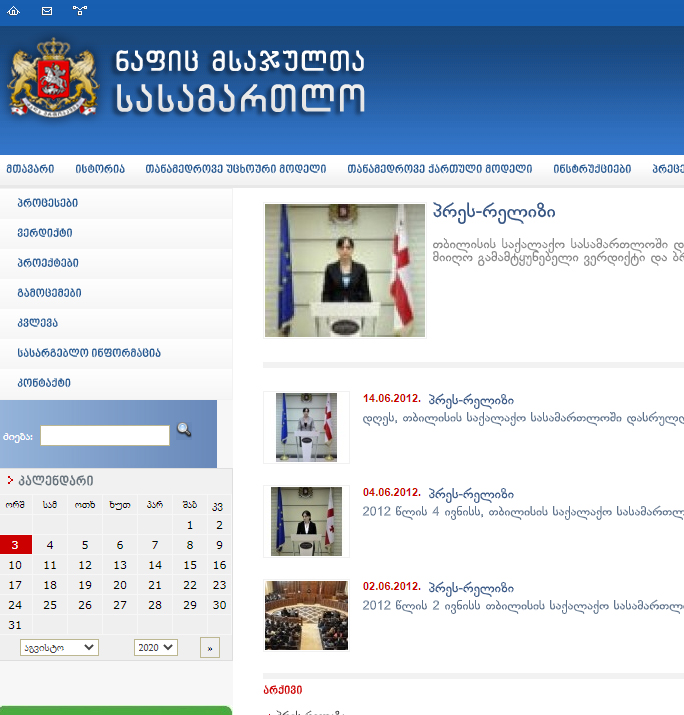Select day 12 in the calendar
This screenshot has width=684, height=715.
(85, 565)
